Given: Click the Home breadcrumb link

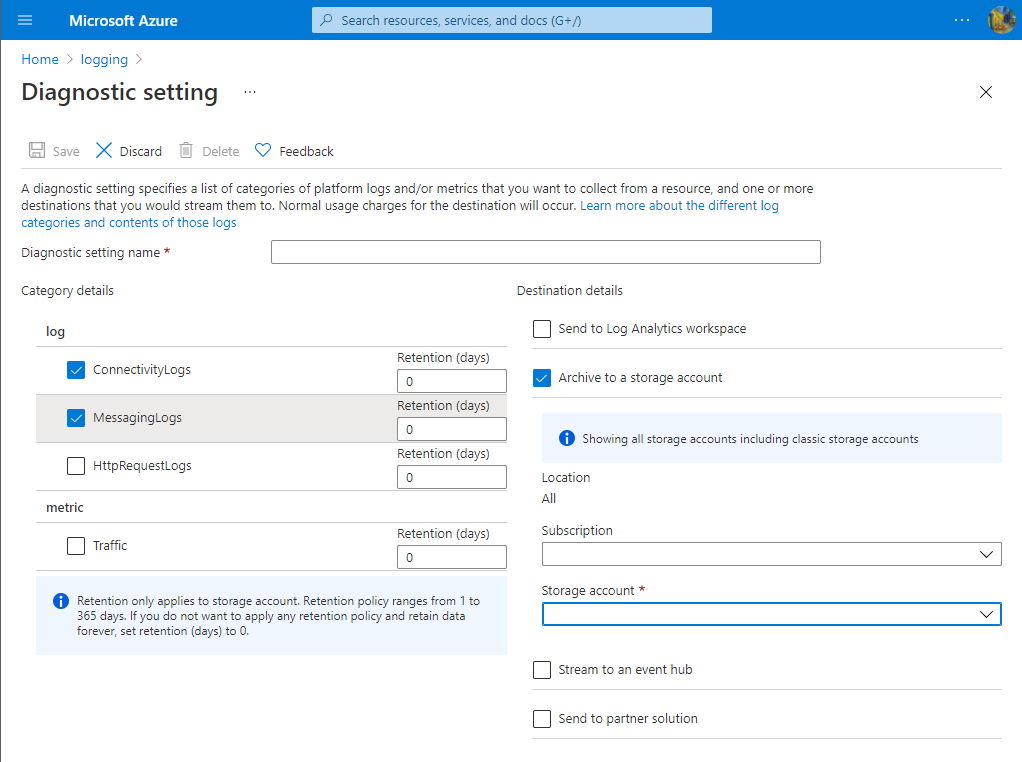Looking at the screenshot, I should [39, 59].
